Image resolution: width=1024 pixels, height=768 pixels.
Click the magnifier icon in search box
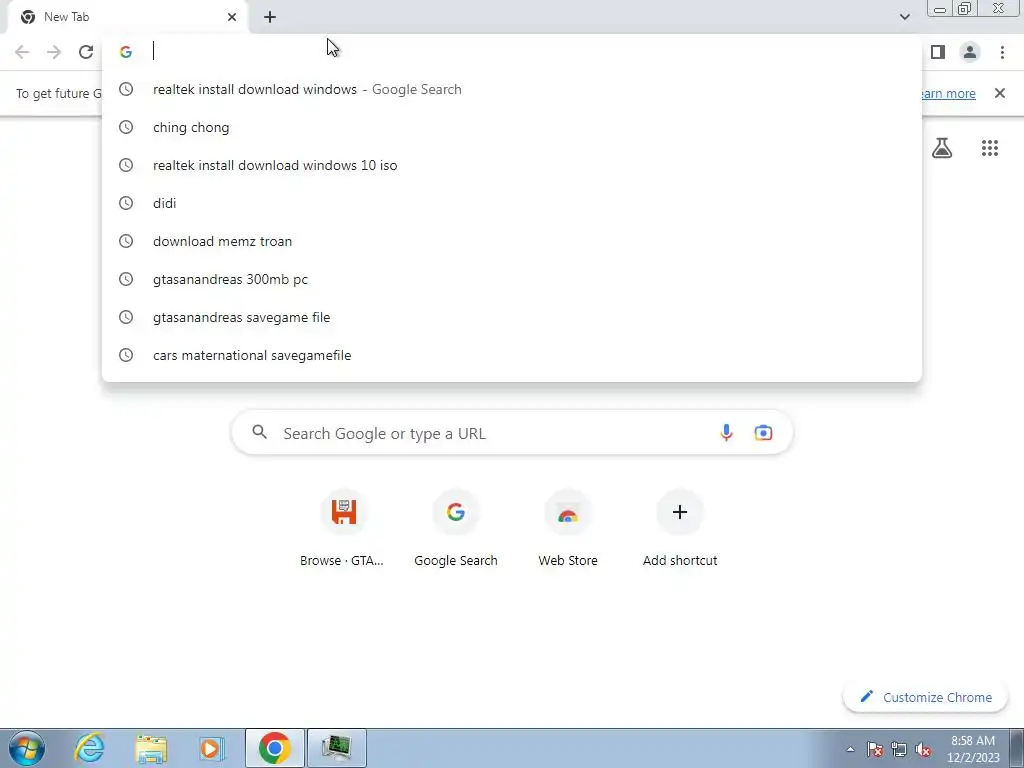coord(259,432)
